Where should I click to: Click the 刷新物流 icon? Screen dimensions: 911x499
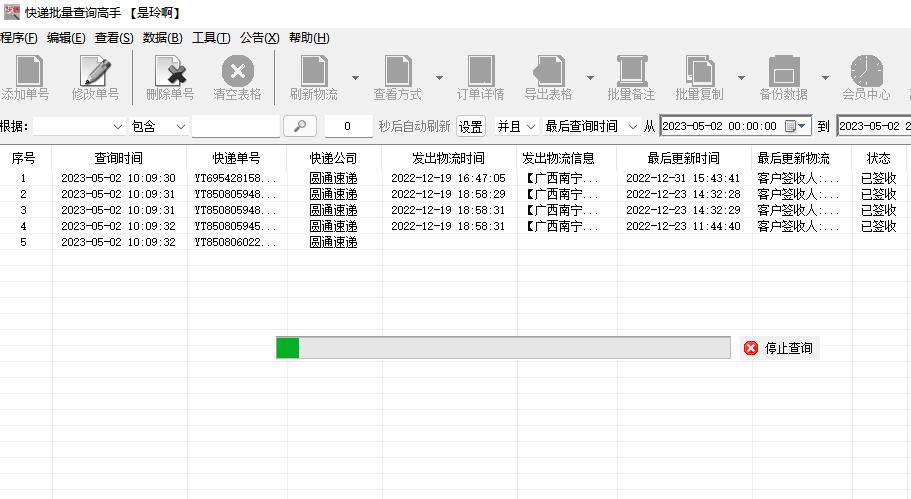pos(314,71)
